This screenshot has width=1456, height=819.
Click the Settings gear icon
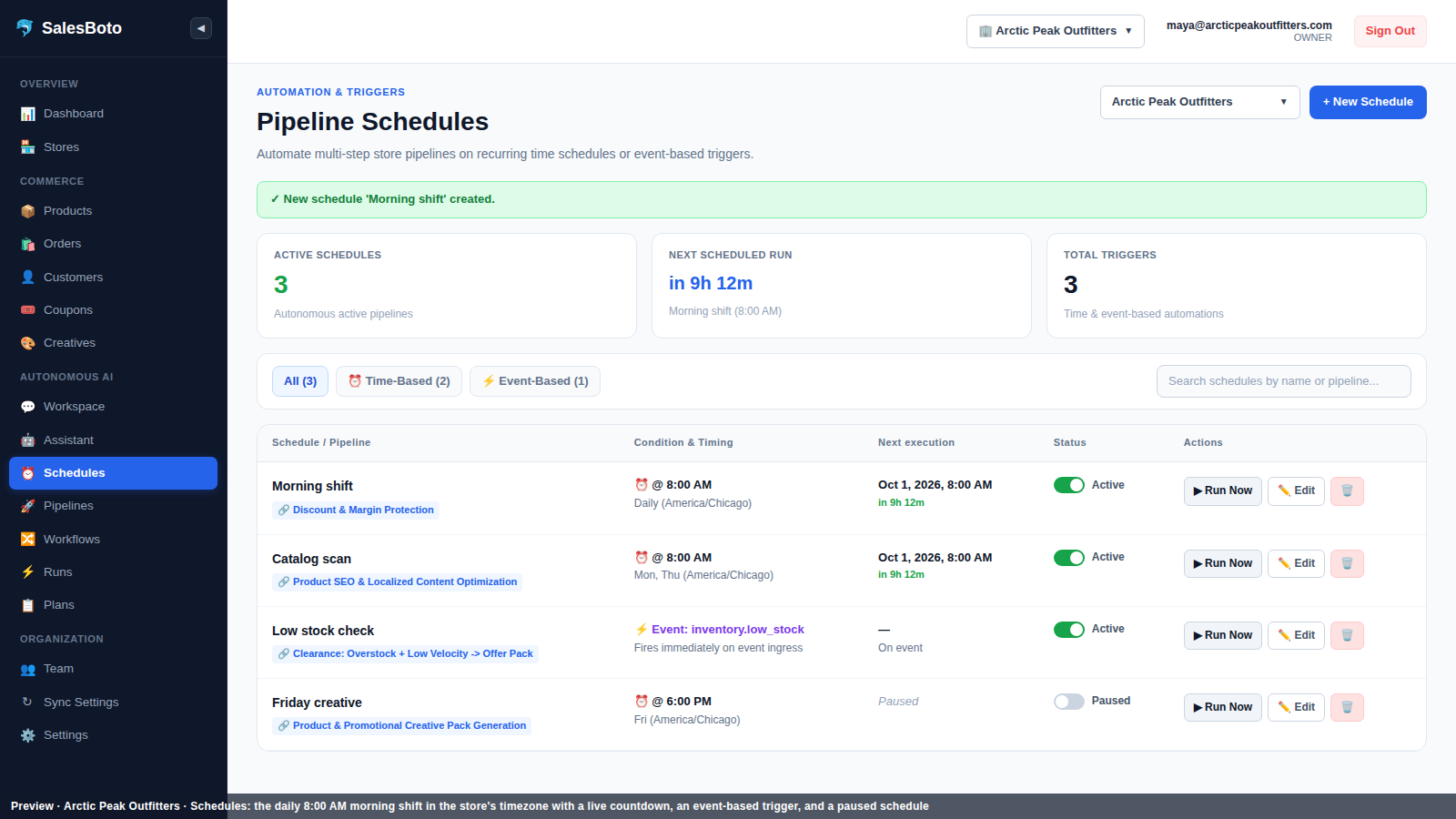(x=28, y=735)
